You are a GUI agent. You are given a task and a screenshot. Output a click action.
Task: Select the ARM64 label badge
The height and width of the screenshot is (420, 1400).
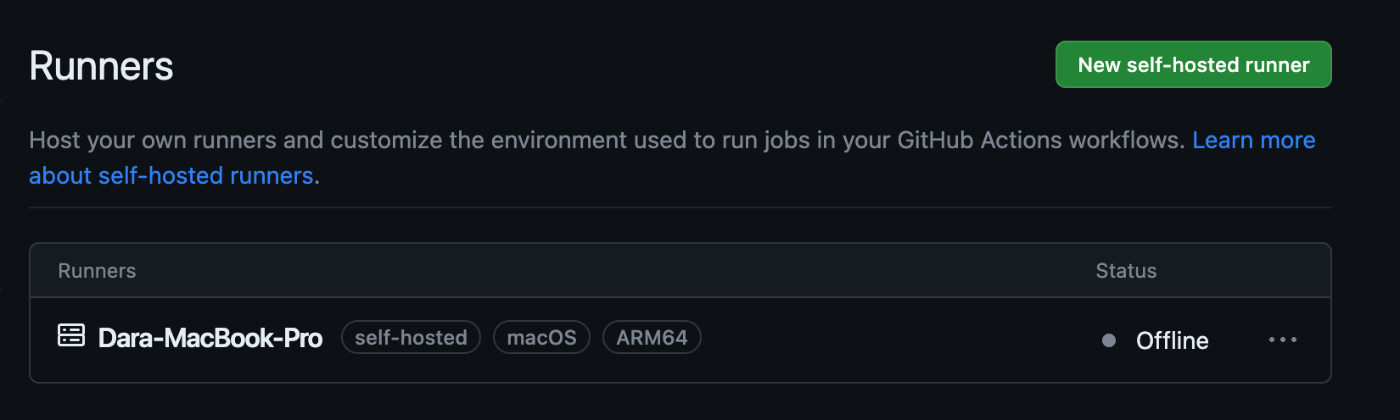click(652, 338)
